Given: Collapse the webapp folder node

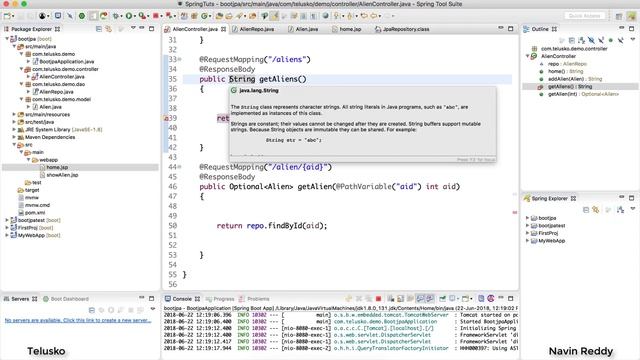Looking at the screenshot, I should tap(29, 160).
